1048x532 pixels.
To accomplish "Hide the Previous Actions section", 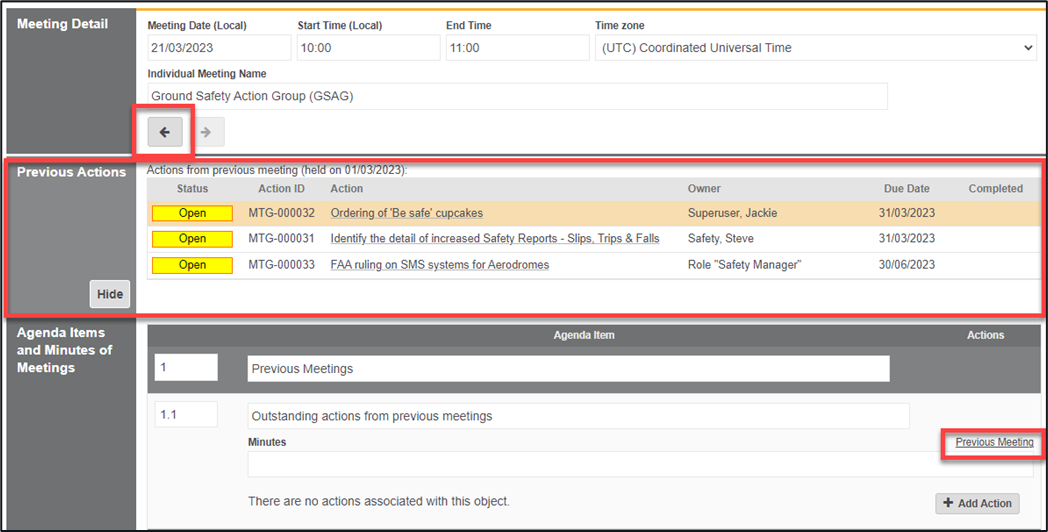I will pyautogui.click(x=110, y=294).
